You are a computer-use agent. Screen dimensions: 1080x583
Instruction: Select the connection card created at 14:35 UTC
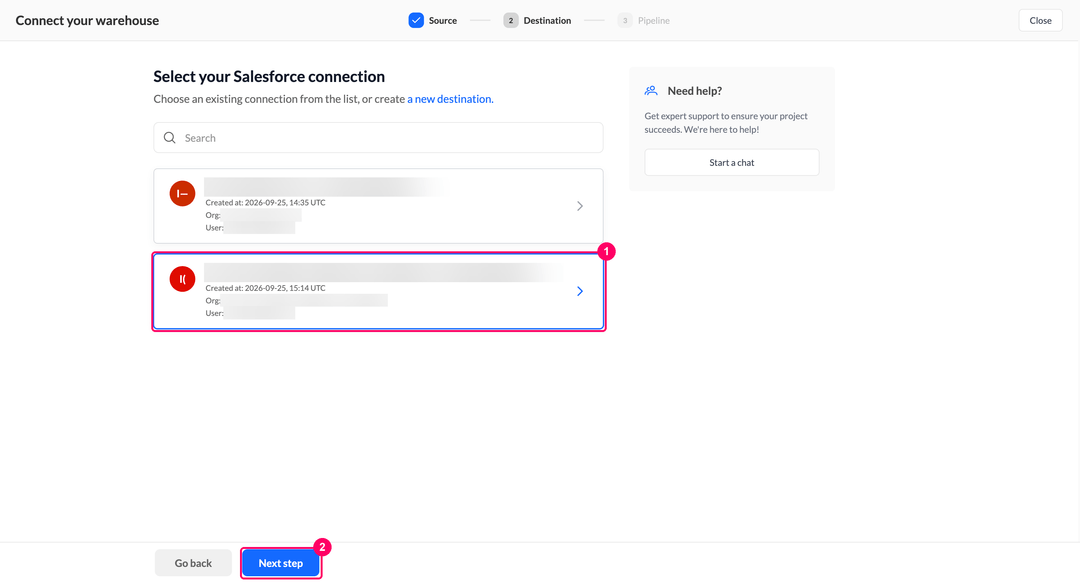pyautogui.click(x=378, y=206)
